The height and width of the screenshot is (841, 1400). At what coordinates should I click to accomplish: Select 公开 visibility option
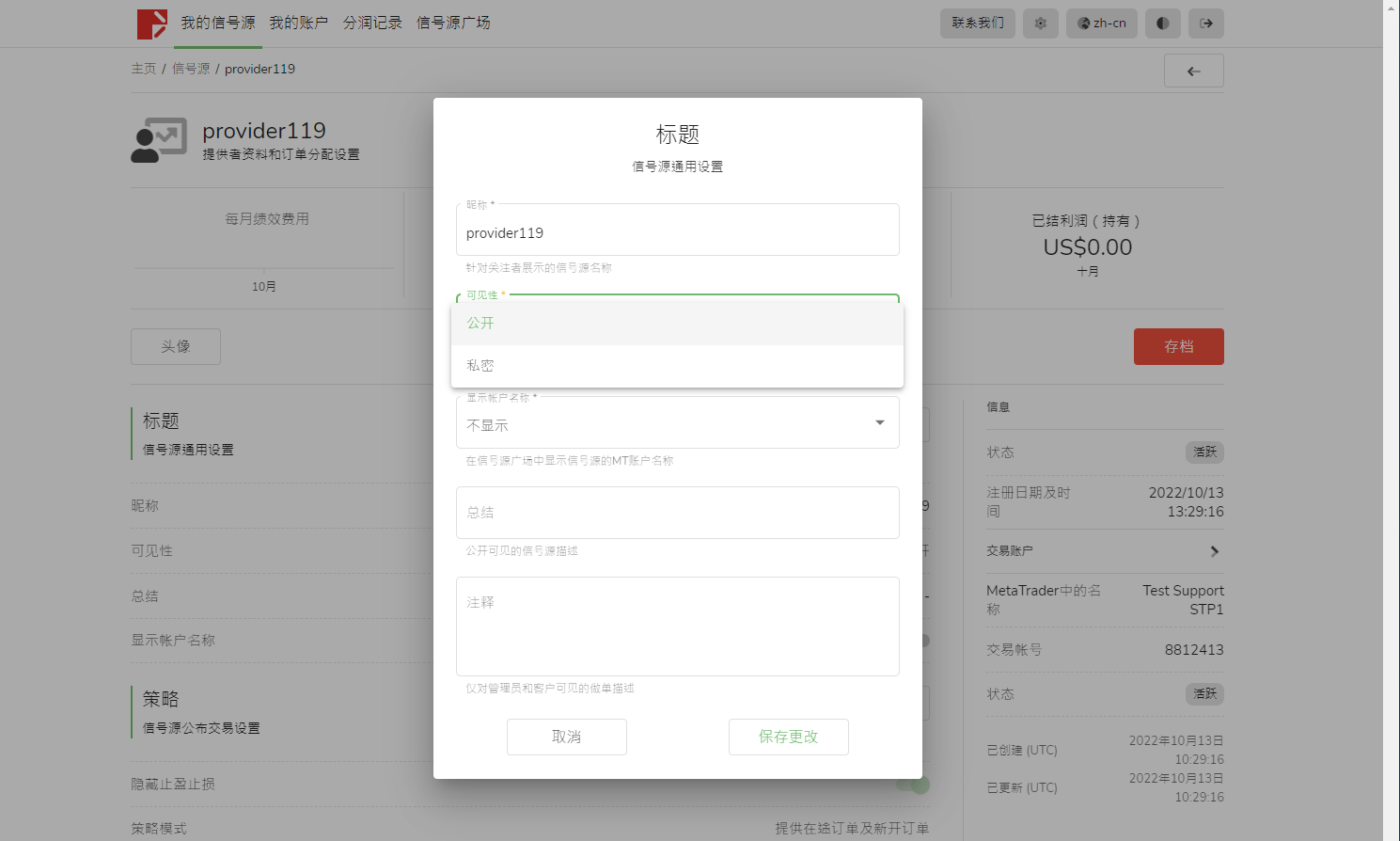[677, 324]
